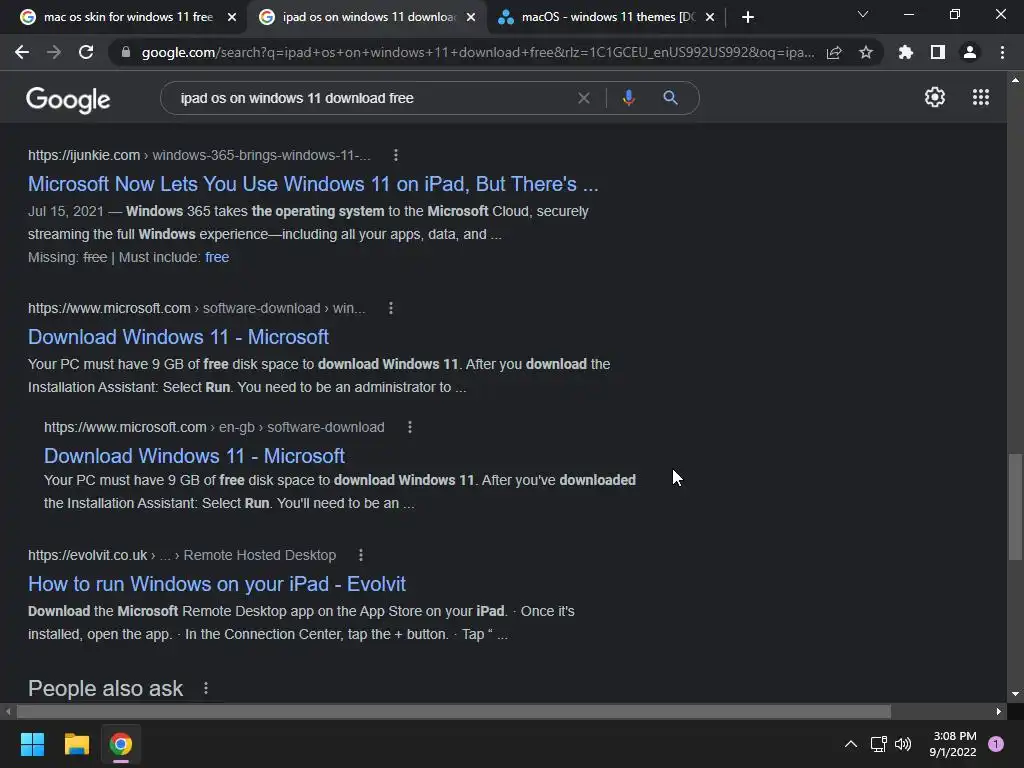Open the Google apps grid
This screenshot has width=1024, height=768.
(x=981, y=97)
